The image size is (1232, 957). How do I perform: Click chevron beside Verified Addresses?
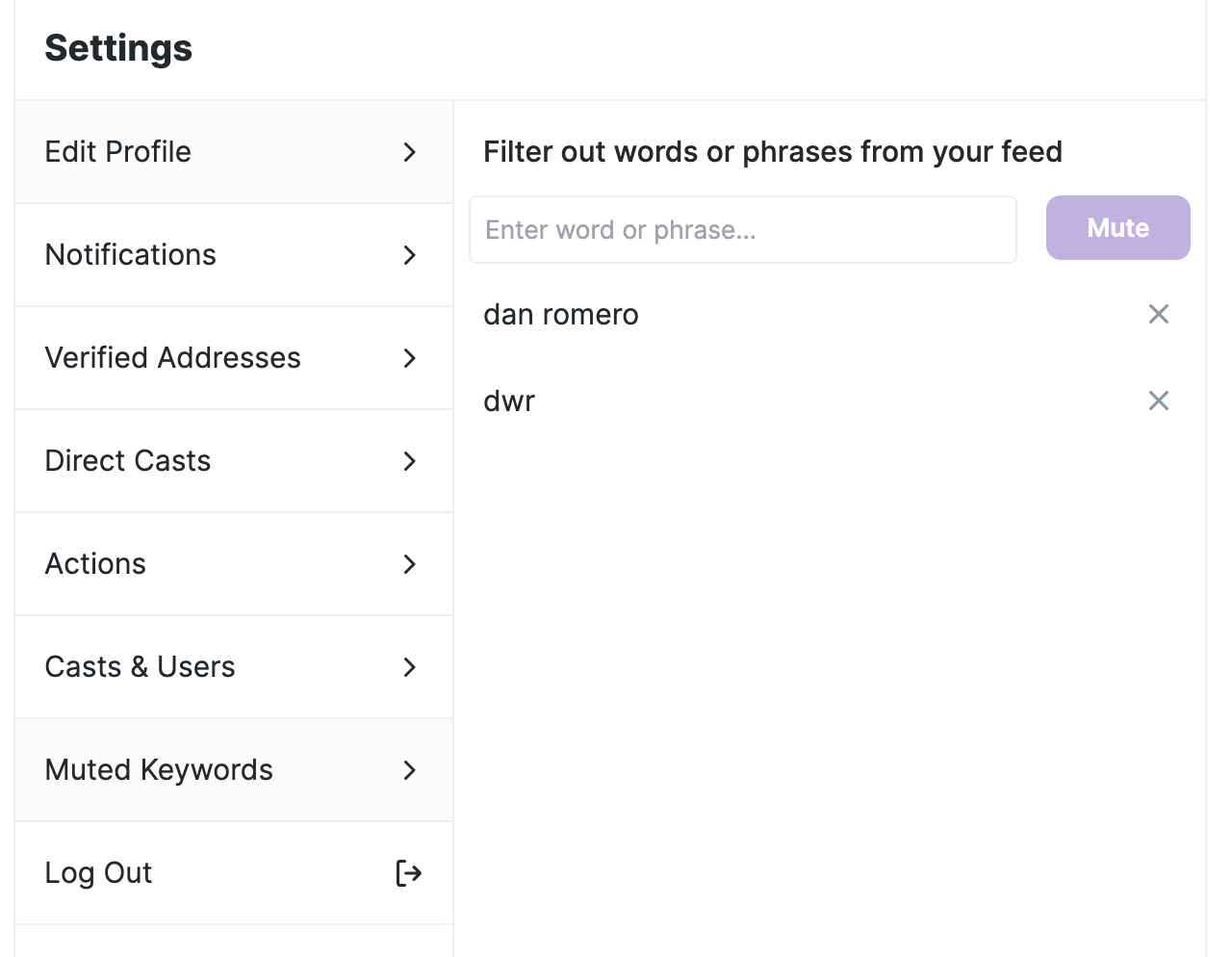point(410,358)
